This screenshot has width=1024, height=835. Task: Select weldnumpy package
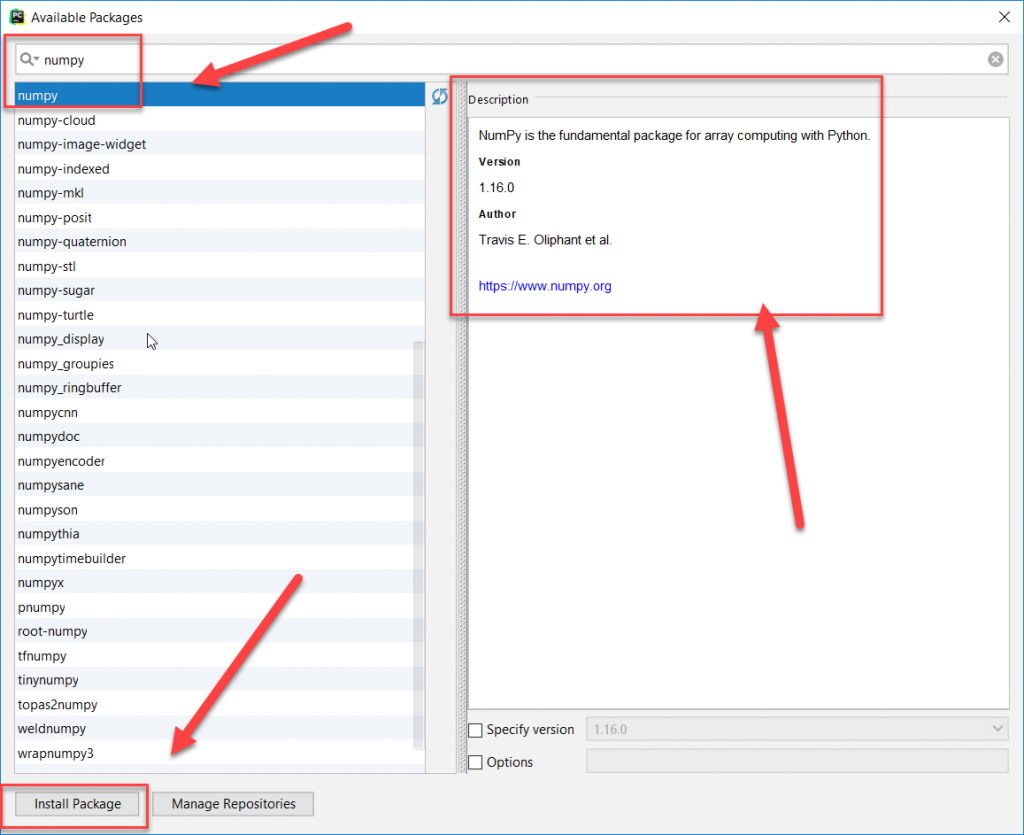(x=220, y=729)
